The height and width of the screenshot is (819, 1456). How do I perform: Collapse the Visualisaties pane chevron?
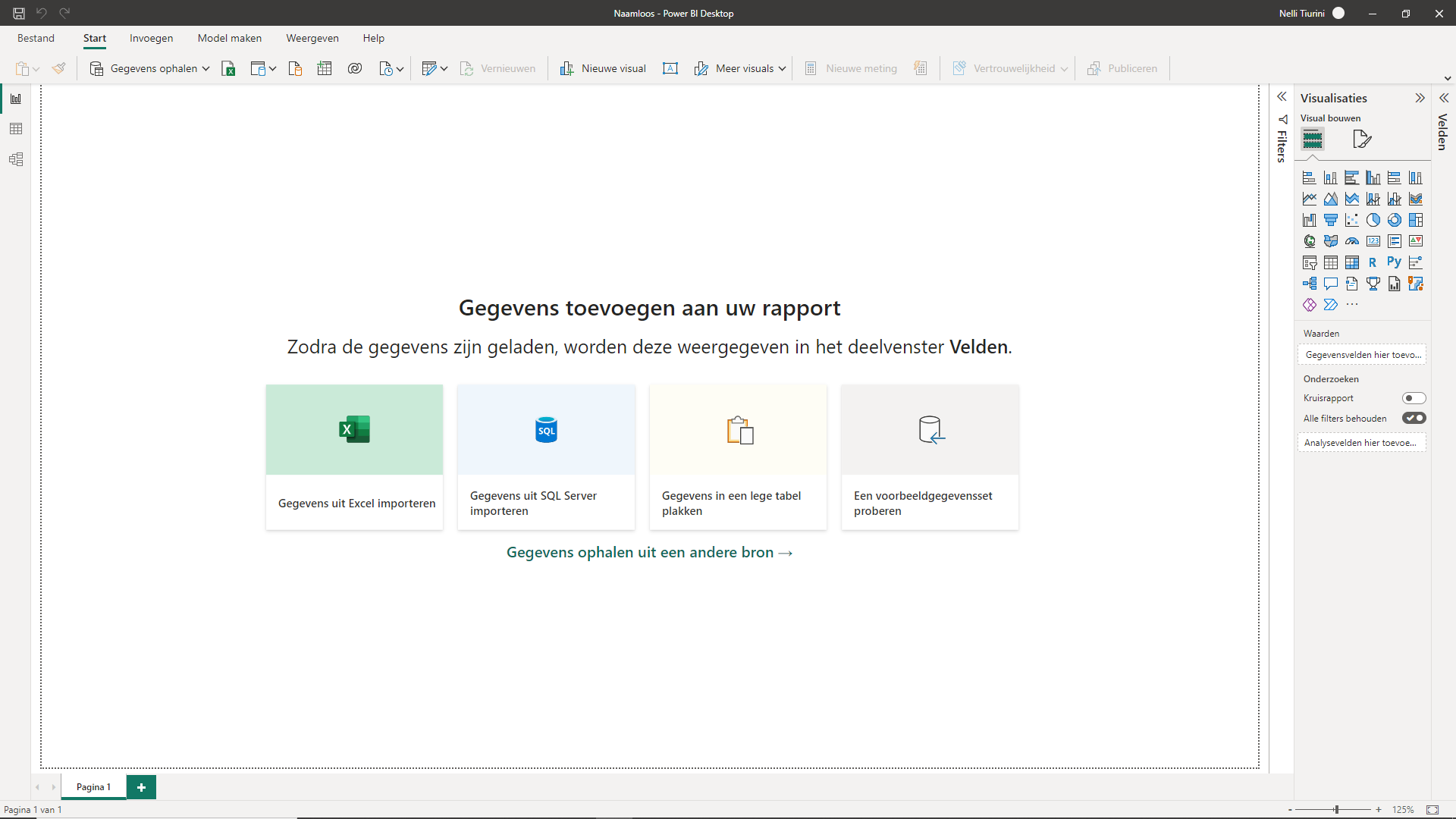click(x=1420, y=98)
